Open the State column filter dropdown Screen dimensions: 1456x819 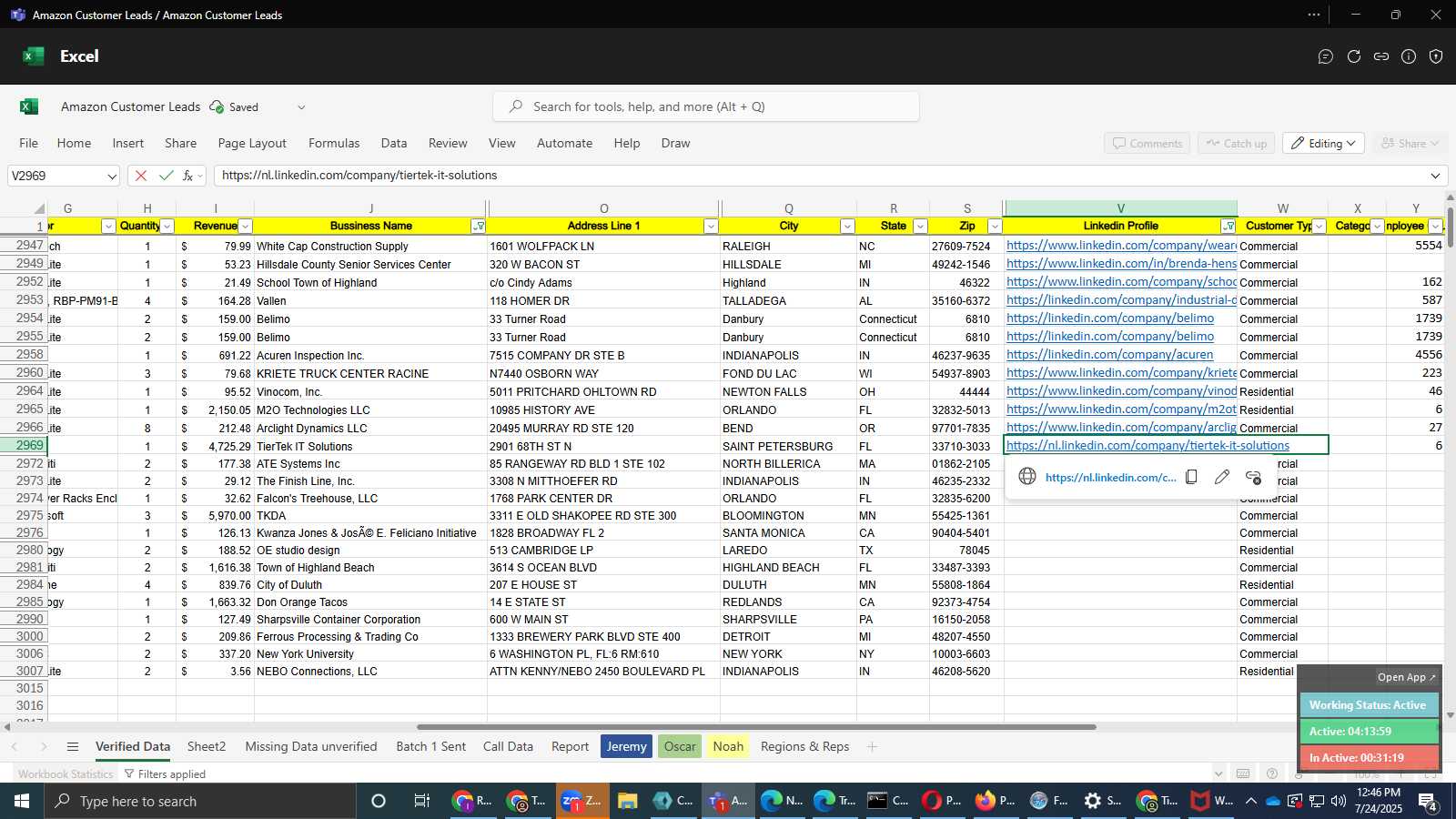[920, 227]
